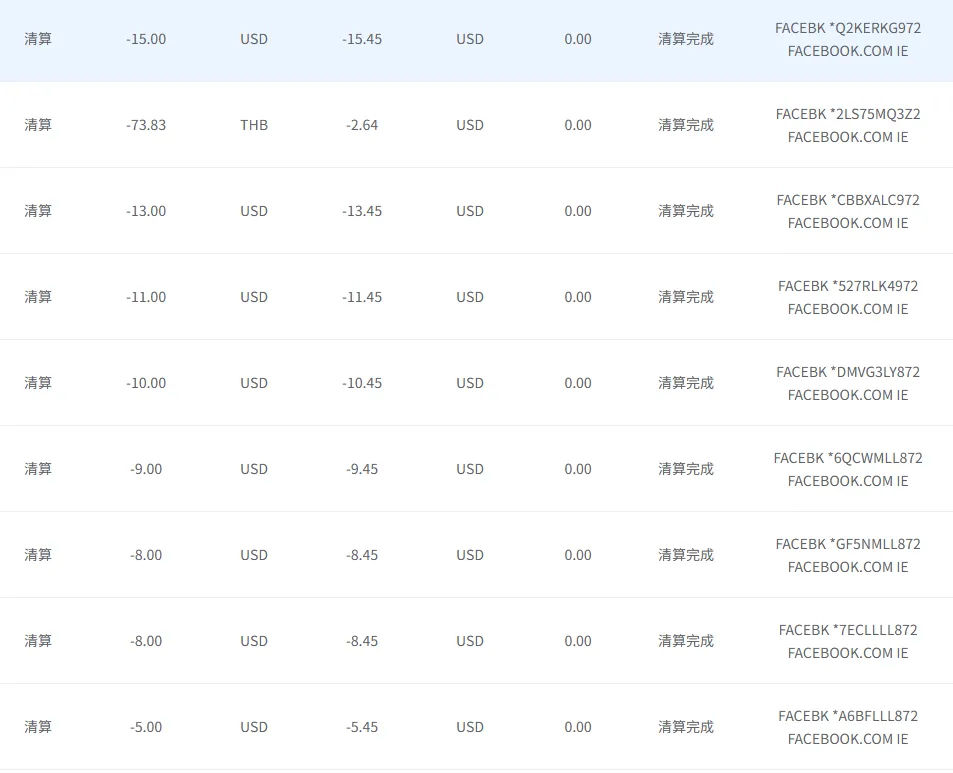Click the -5.00 transaction amount
This screenshot has height=773, width=953.
coord(146,727)
